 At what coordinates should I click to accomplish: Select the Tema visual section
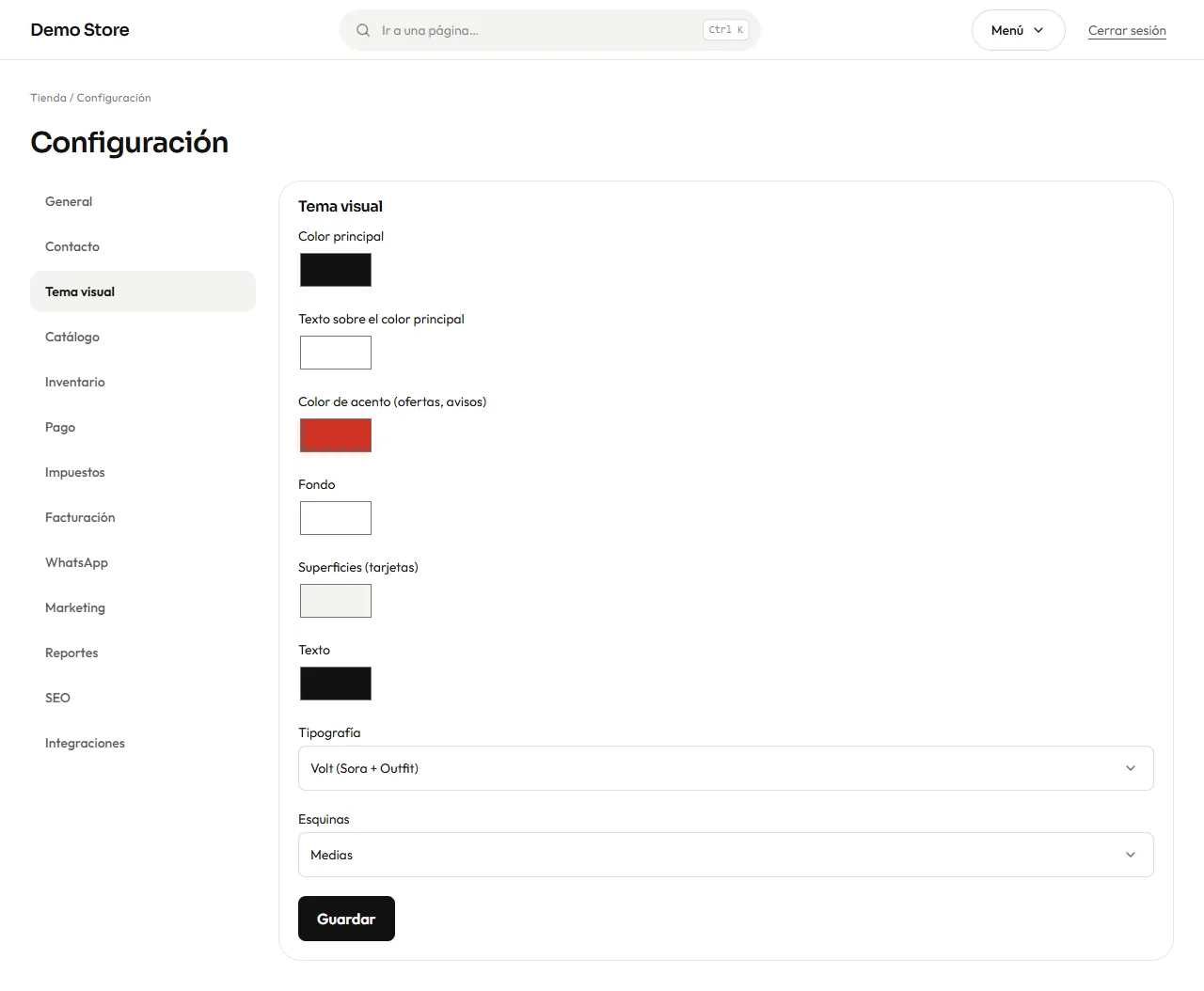click(x=143, y=291)
